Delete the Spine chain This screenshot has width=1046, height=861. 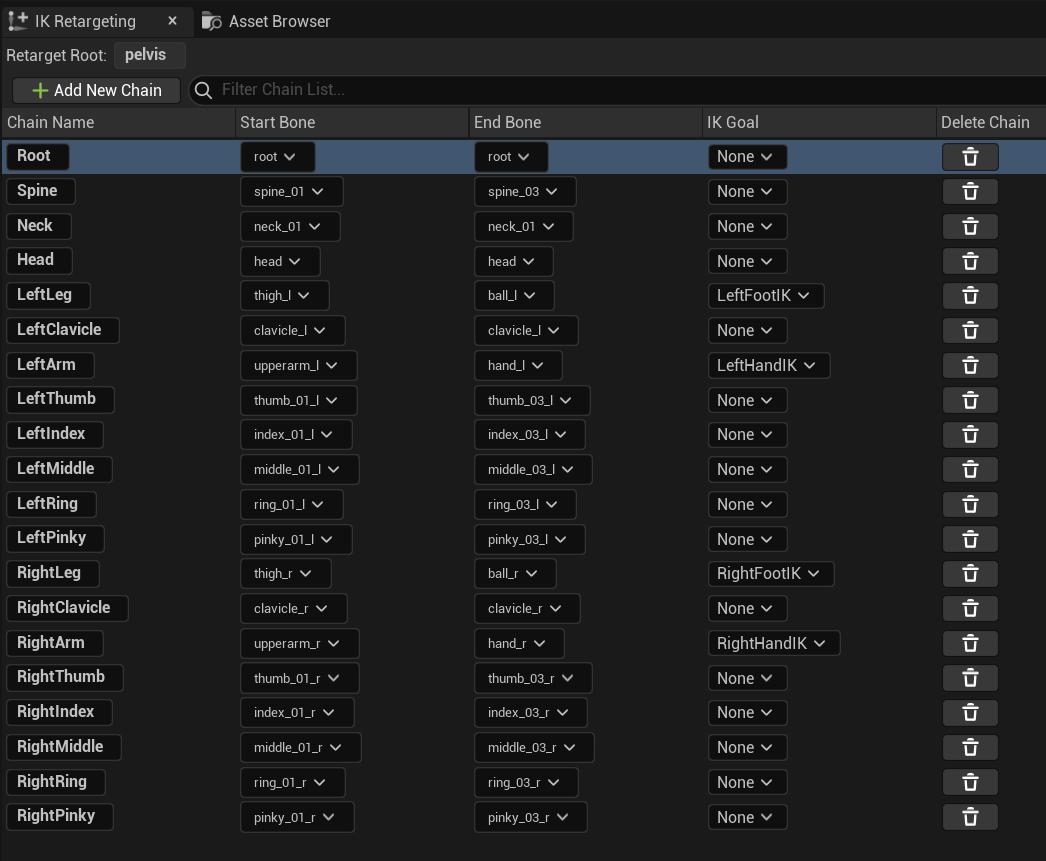pos(970,191)
